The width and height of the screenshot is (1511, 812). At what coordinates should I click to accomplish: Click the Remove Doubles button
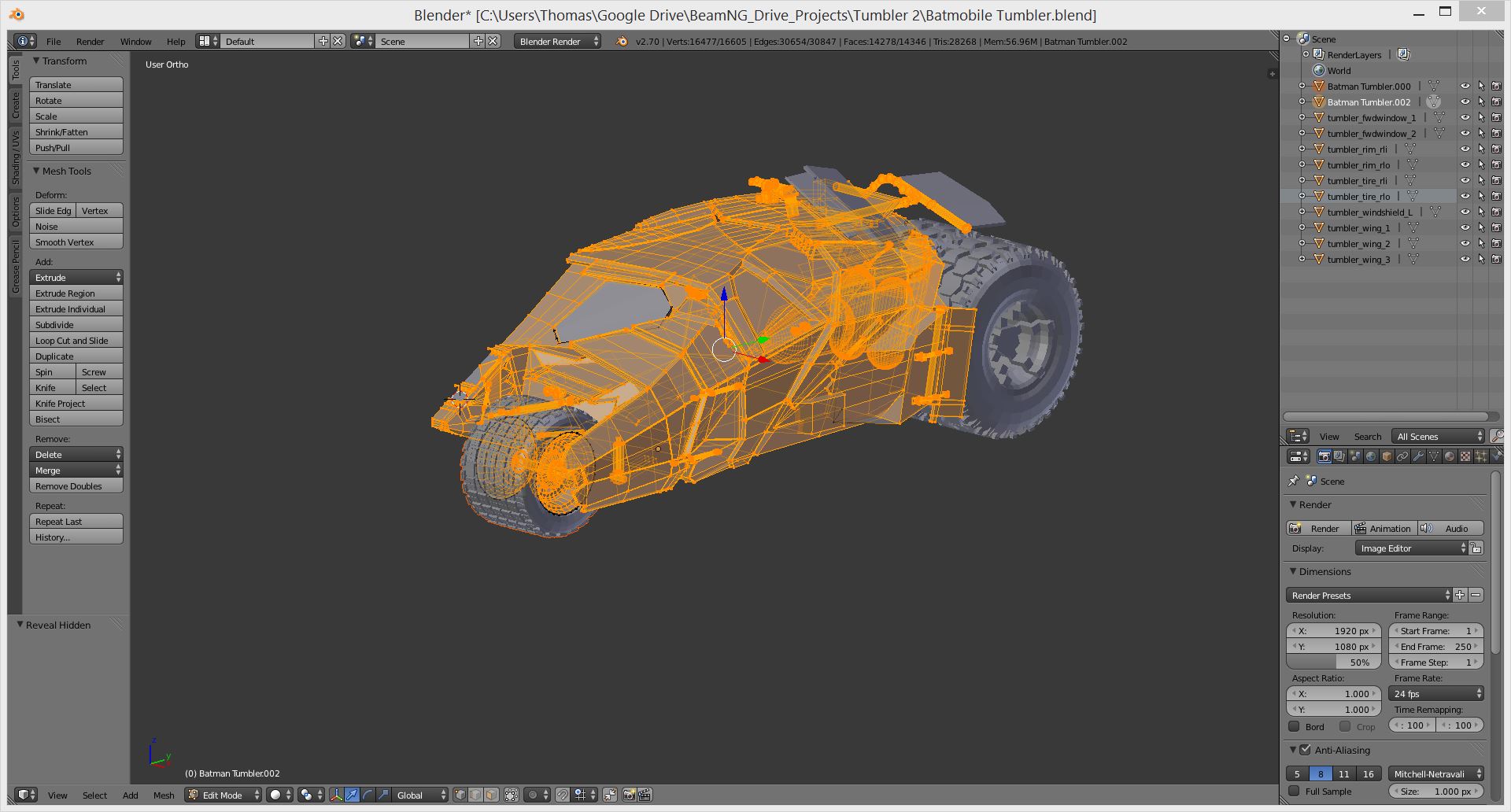[x=76, y=485]
